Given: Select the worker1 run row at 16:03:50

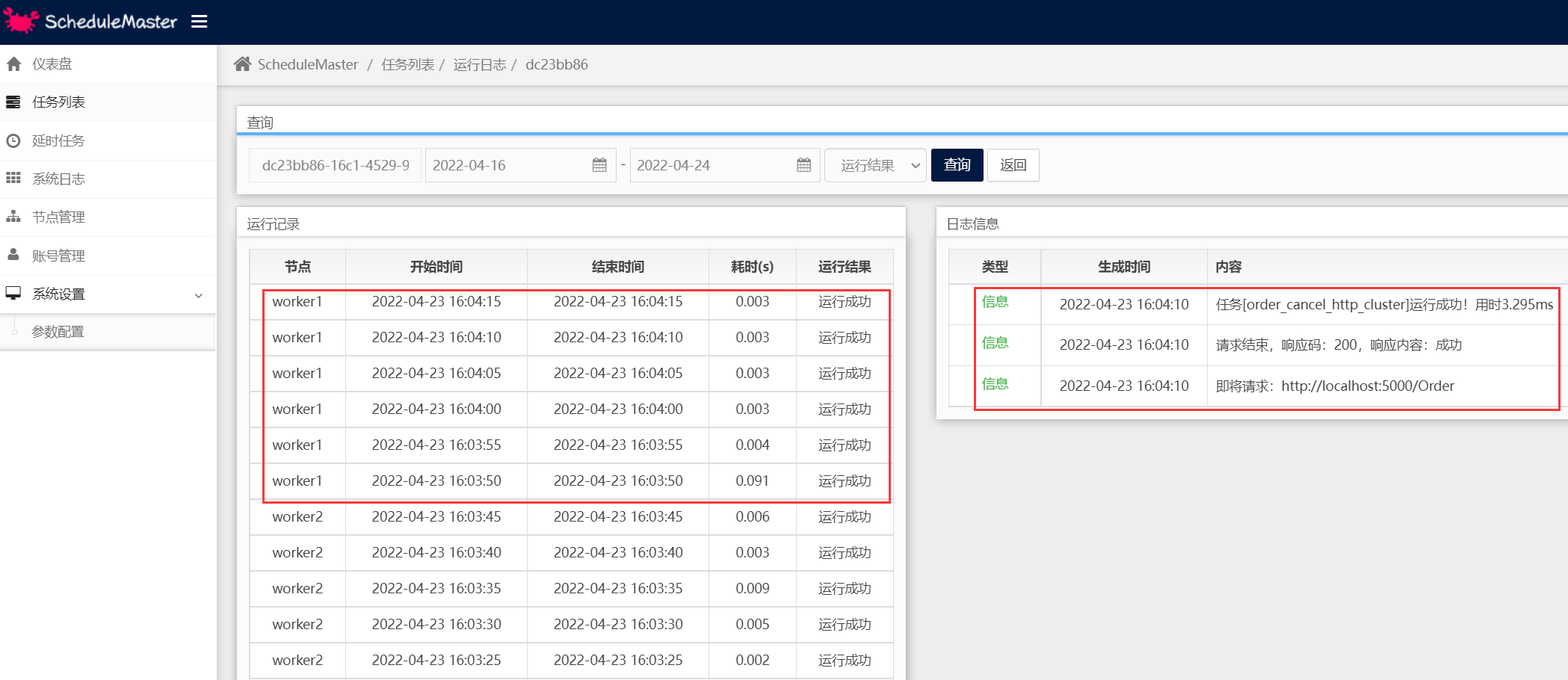Looking at the screenshot, I should click(x=572, y=481).
